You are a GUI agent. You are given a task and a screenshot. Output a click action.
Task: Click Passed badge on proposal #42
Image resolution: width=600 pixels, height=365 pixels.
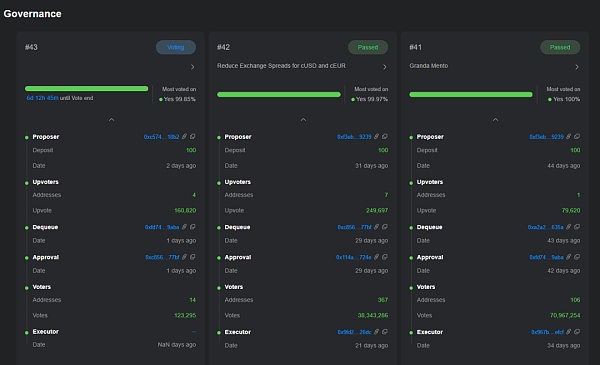click(368, 47)
